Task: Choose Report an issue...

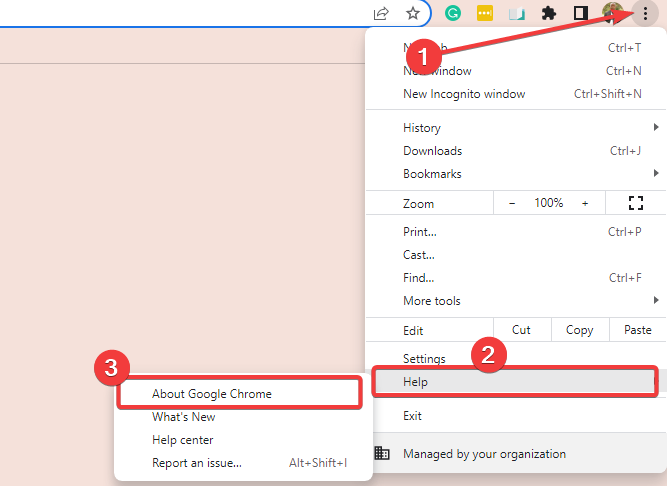Action: point(243,463)
